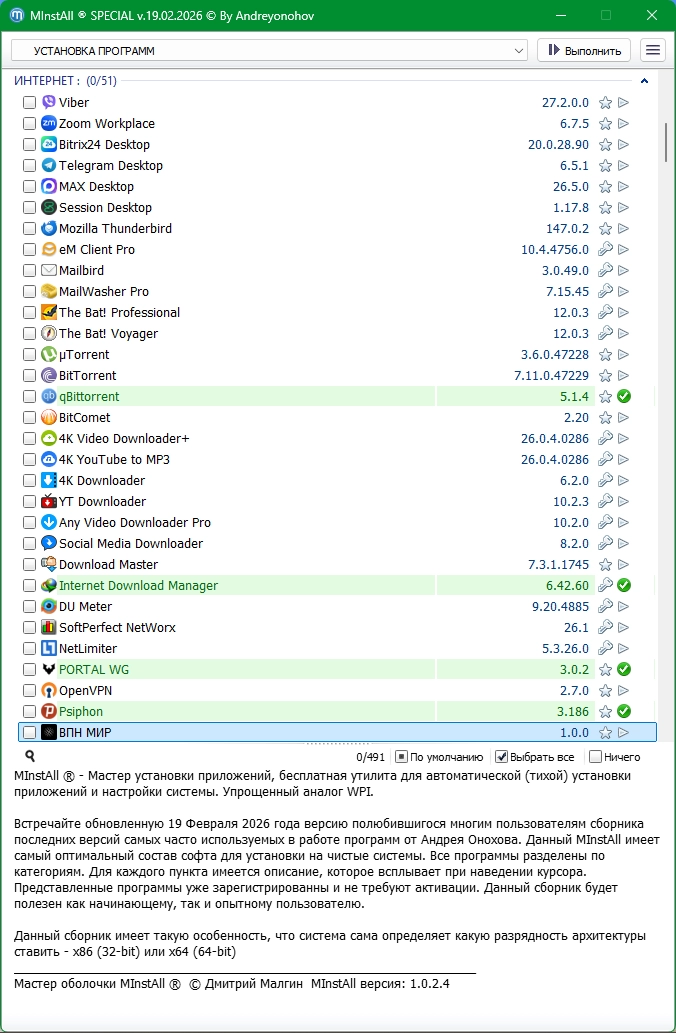Click the Telegram Desktop icon
This screenshot has height=1033, width=676.
pyautogui.click(x=49, y=165)
